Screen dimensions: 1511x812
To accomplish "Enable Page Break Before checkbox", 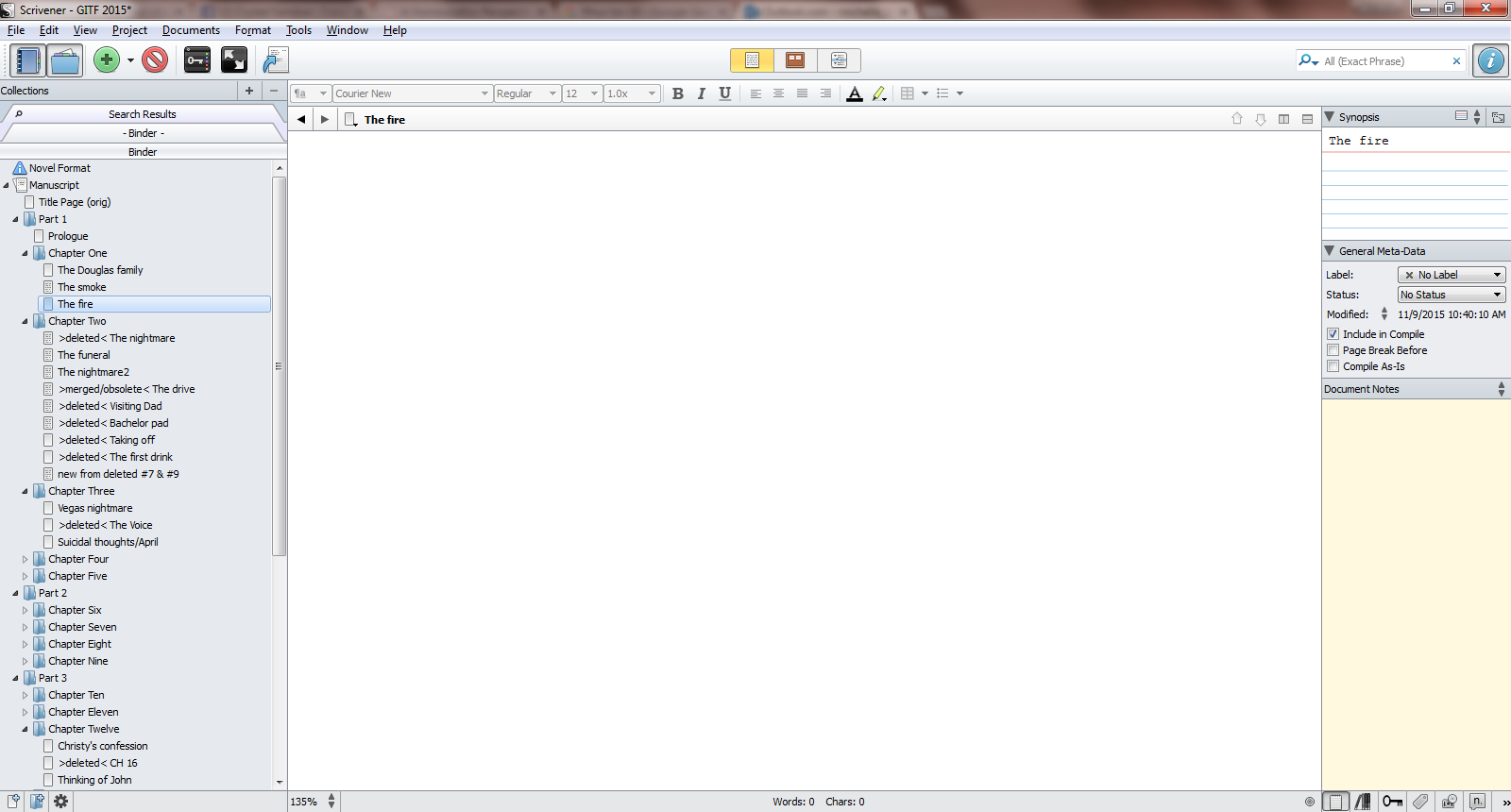I will tap(1333, 350).
